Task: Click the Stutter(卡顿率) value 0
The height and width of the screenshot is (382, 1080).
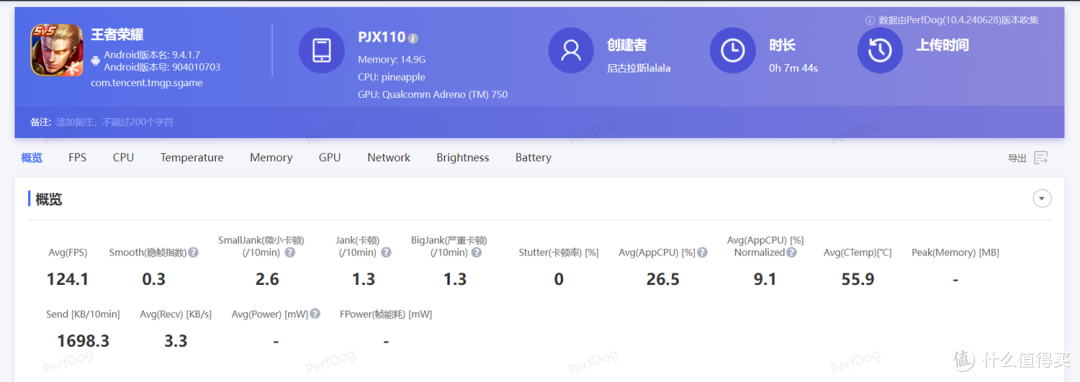Action: (x=559, y=279)
